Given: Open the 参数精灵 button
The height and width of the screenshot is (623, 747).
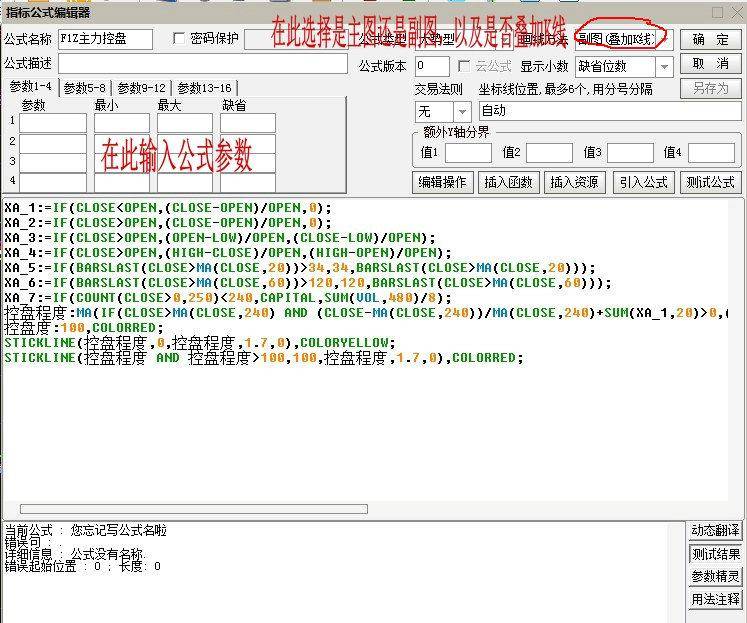Looking at the screenshot, I should point(716,577).
